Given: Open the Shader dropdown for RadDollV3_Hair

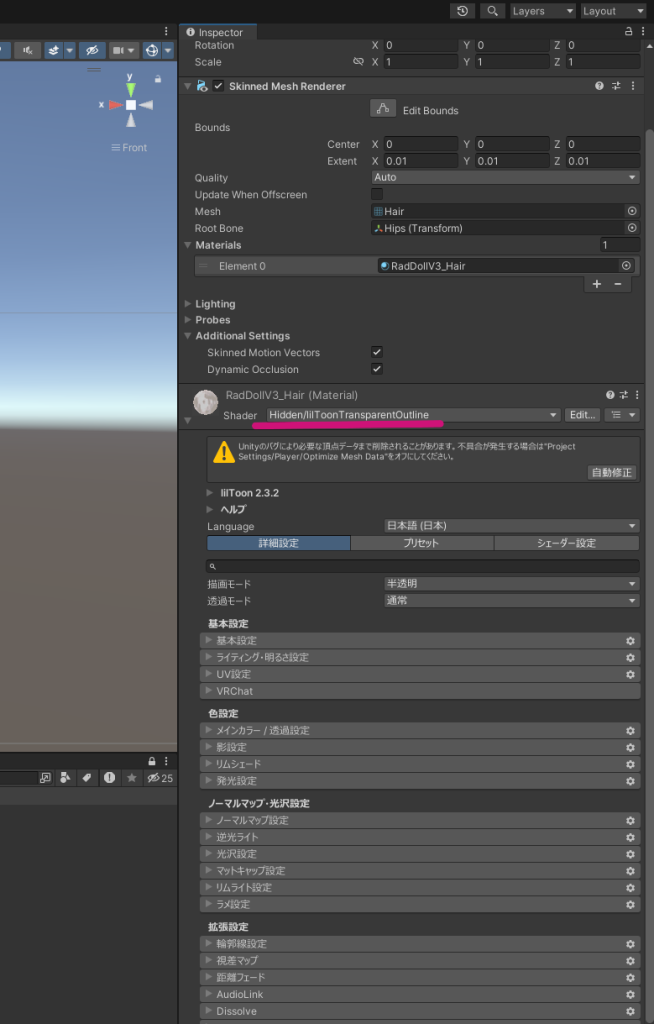Looking at the screenshot, I should point(412,415).
